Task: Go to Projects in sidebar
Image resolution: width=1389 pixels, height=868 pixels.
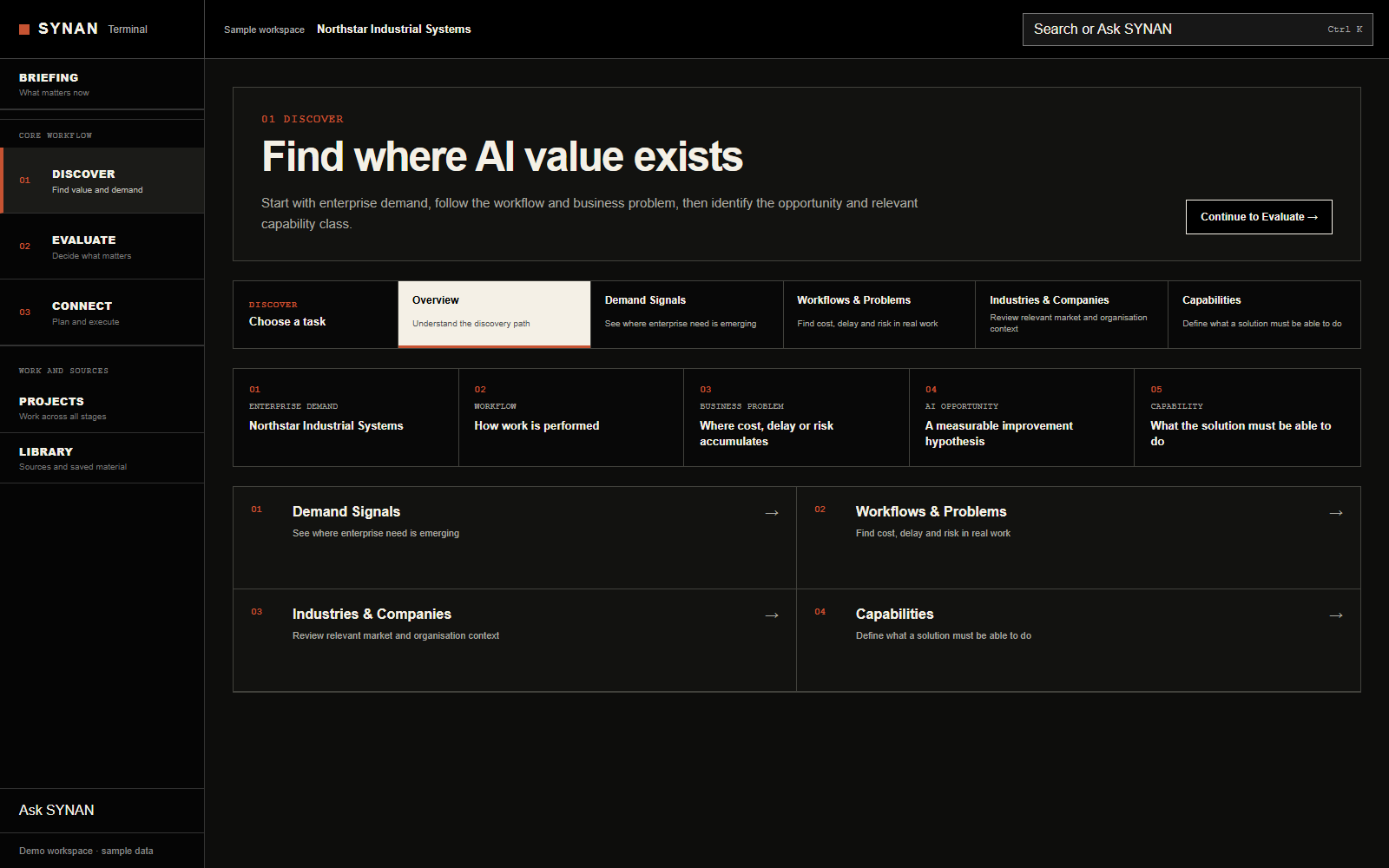Action: (102, 408)
